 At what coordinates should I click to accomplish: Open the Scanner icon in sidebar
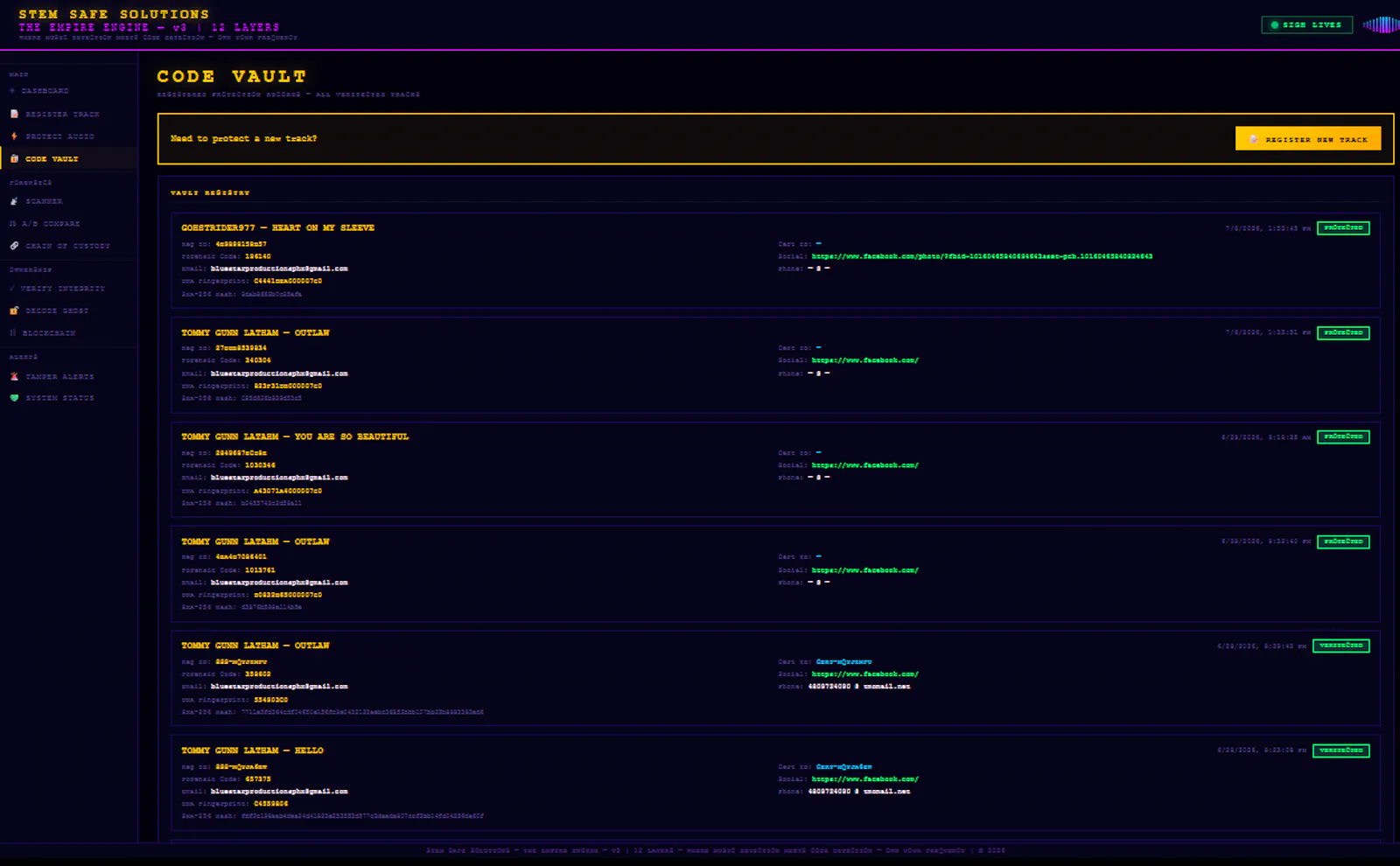coord(14,201)
